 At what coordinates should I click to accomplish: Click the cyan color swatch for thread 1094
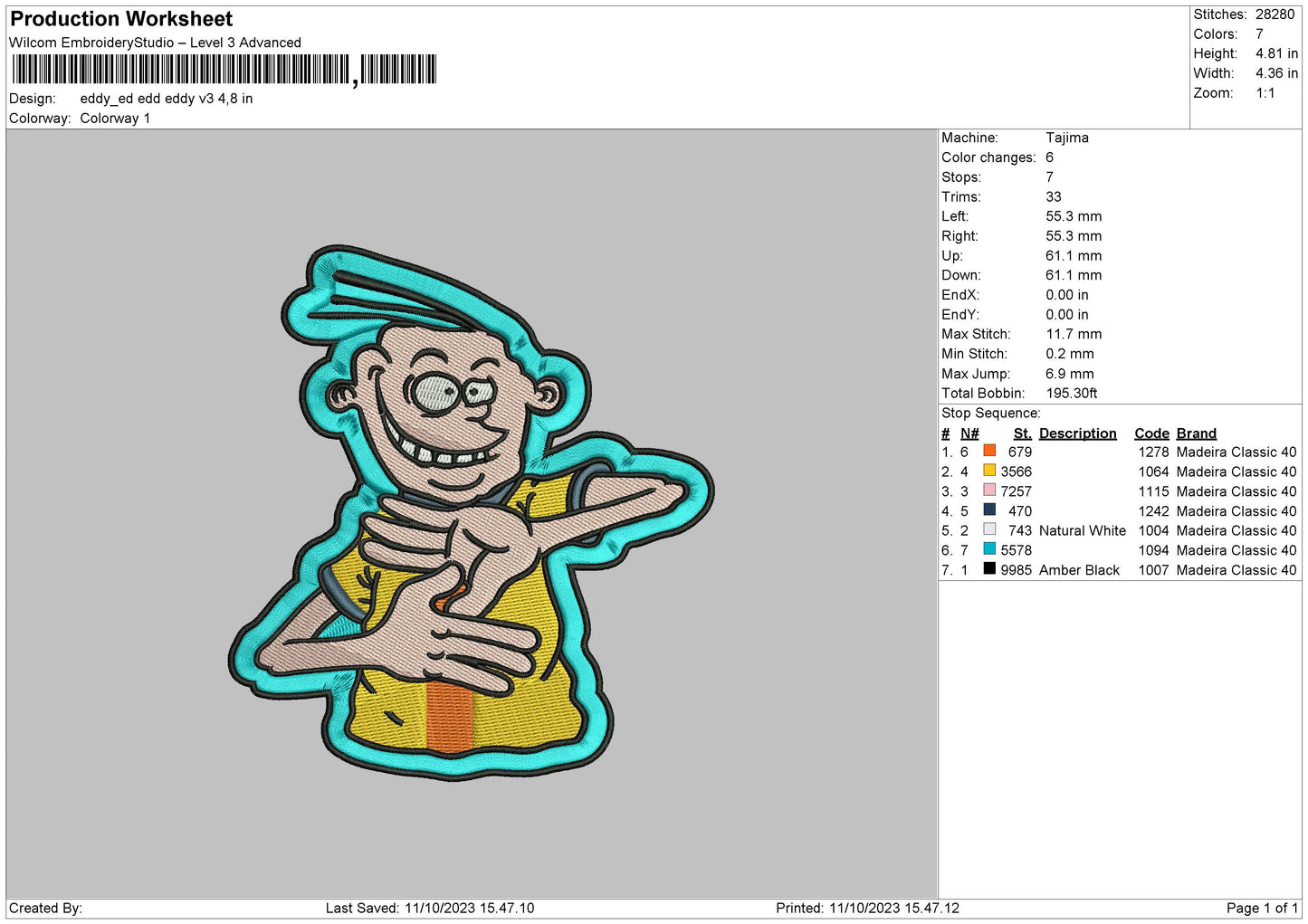tap(989, 549)
